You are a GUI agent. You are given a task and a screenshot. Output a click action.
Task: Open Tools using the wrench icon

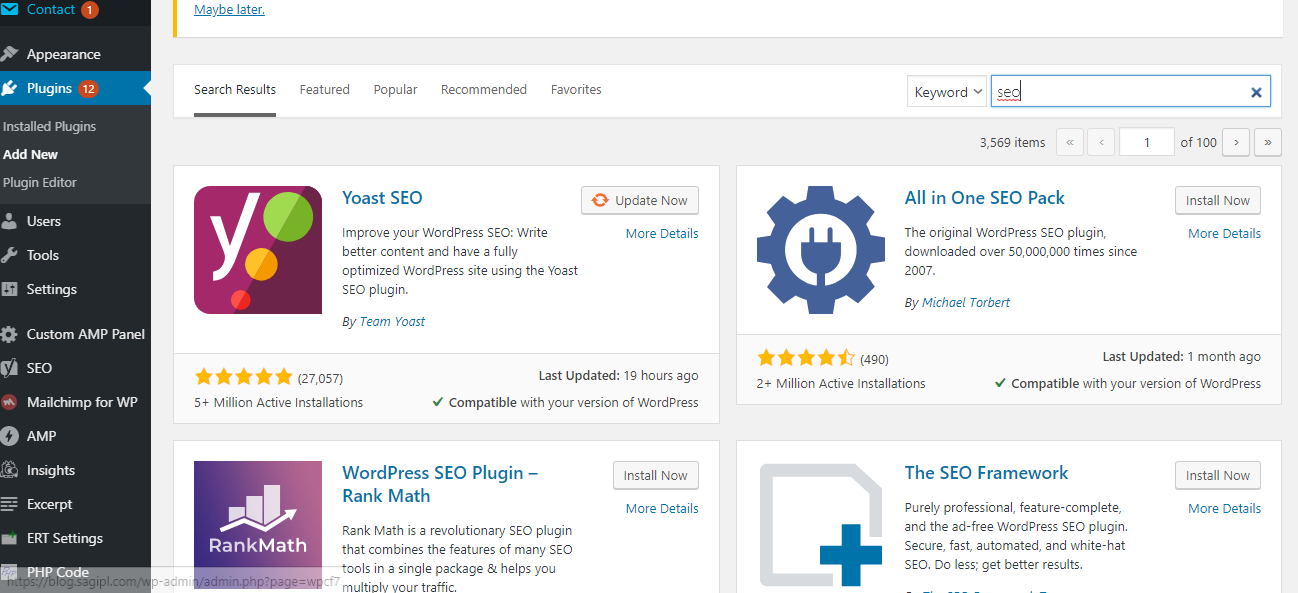14,255
